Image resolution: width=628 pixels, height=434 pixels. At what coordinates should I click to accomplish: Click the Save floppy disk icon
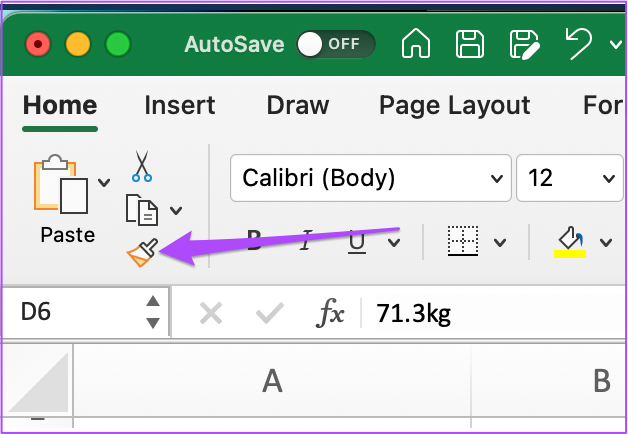(x=470, y=44)
